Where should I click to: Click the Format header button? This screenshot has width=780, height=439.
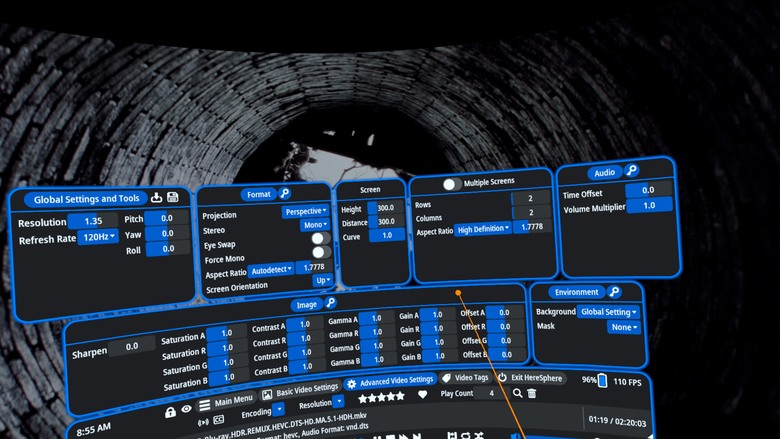pos(259,194)
